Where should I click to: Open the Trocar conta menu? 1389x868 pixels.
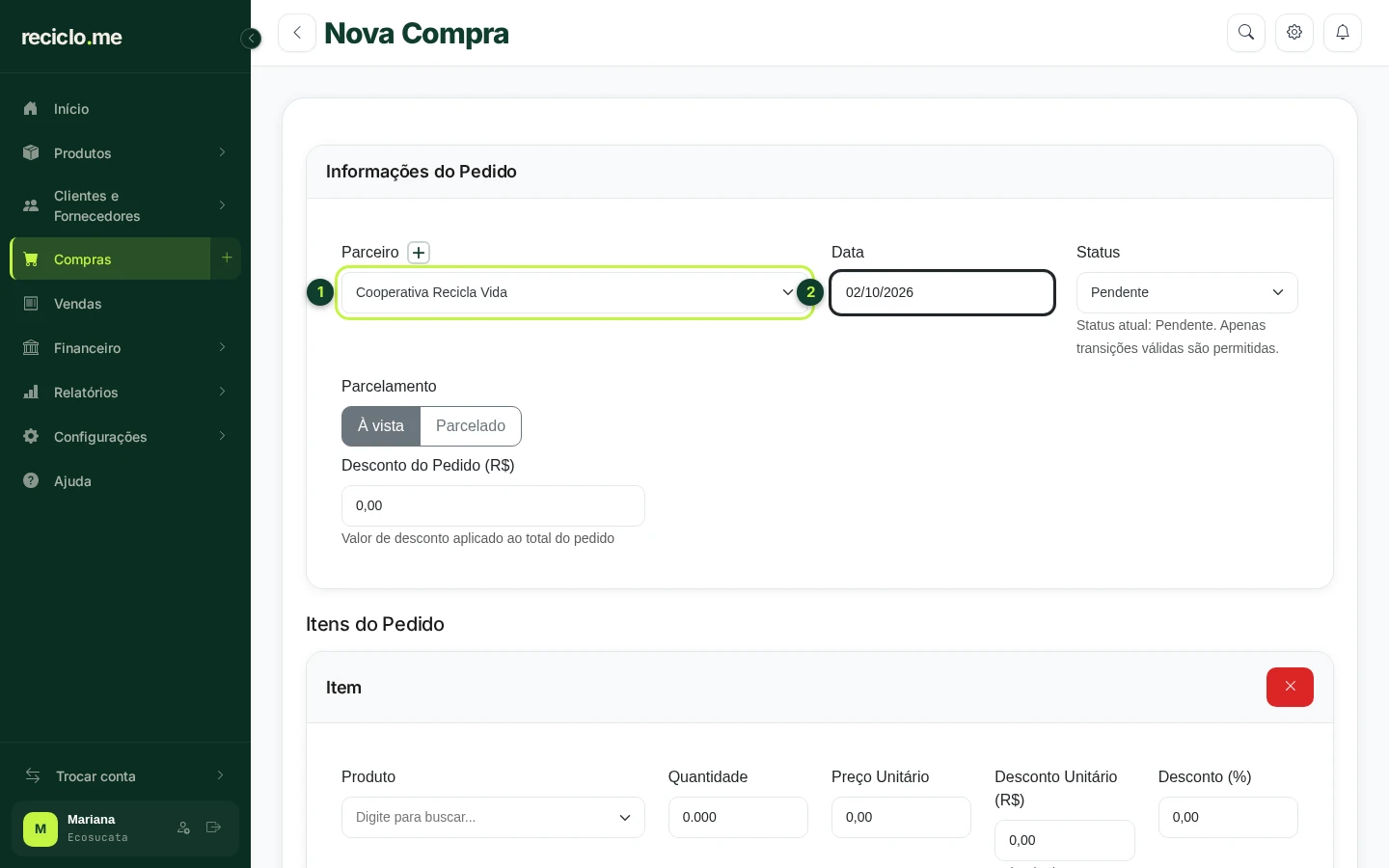[x=125, y=776]
